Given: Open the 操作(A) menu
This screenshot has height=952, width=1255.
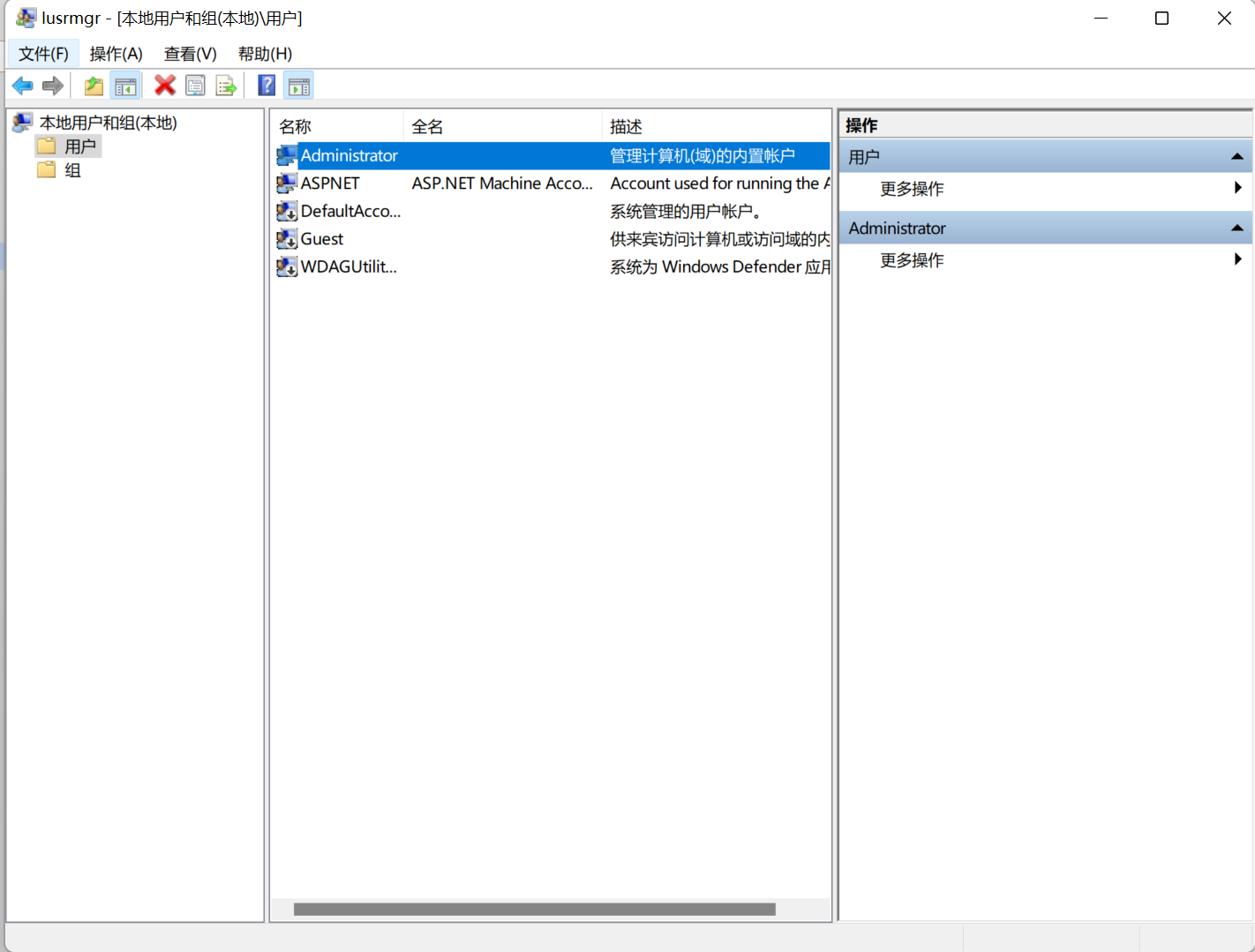Looking at the screenshot, I should coord(116,54).
